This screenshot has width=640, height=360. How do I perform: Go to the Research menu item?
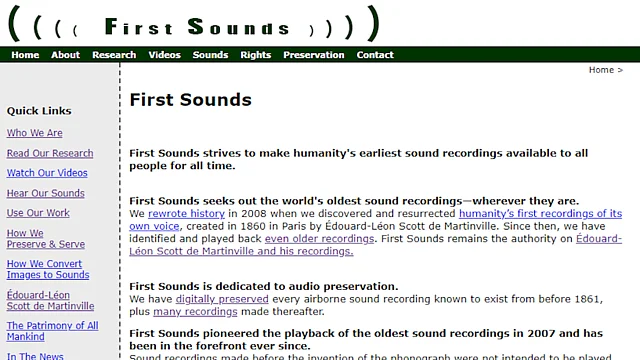click(x=114, y=55)
